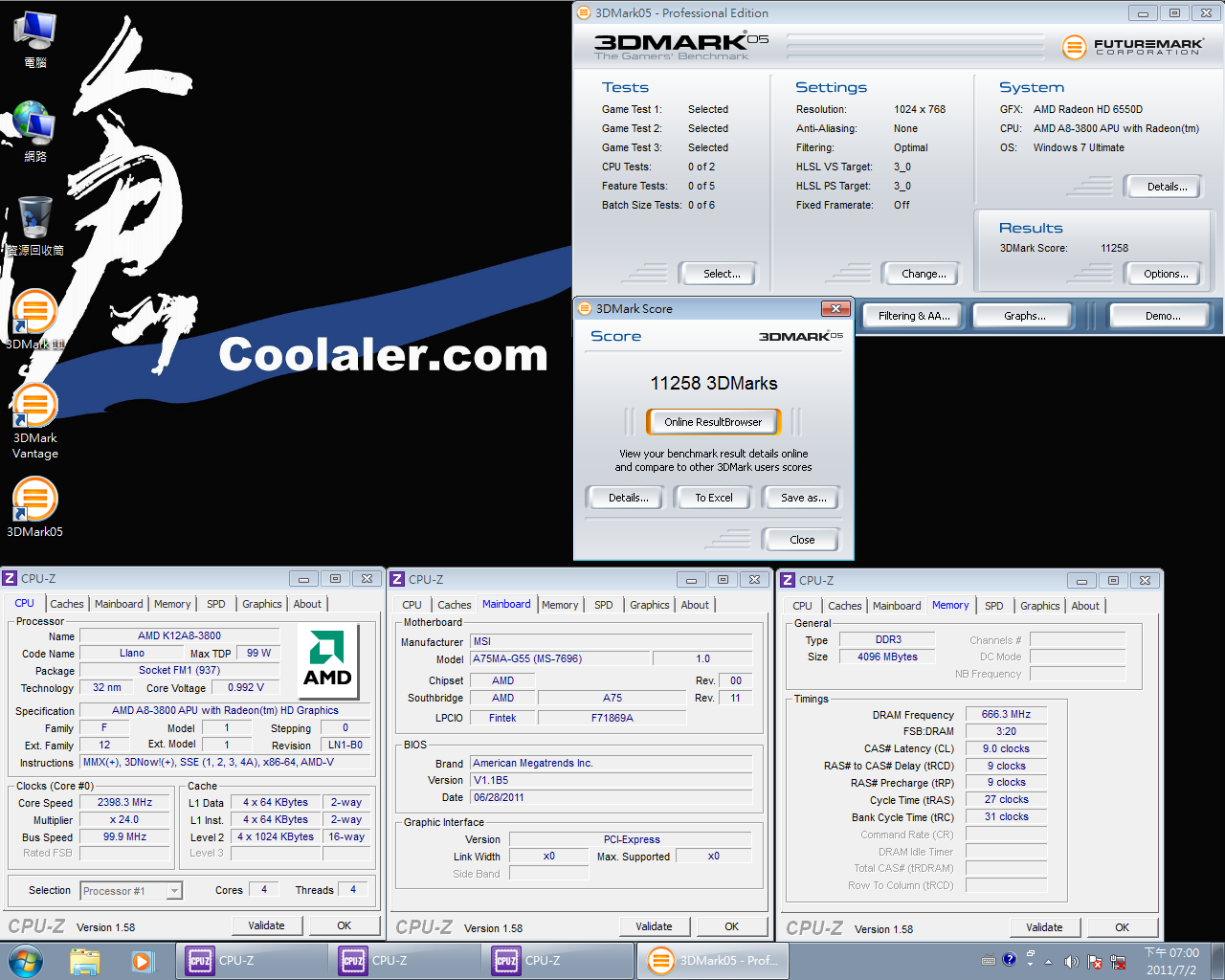Click the help question mark tray icon
This screenshot has height=980, width=1225.
click(1009, 959)
